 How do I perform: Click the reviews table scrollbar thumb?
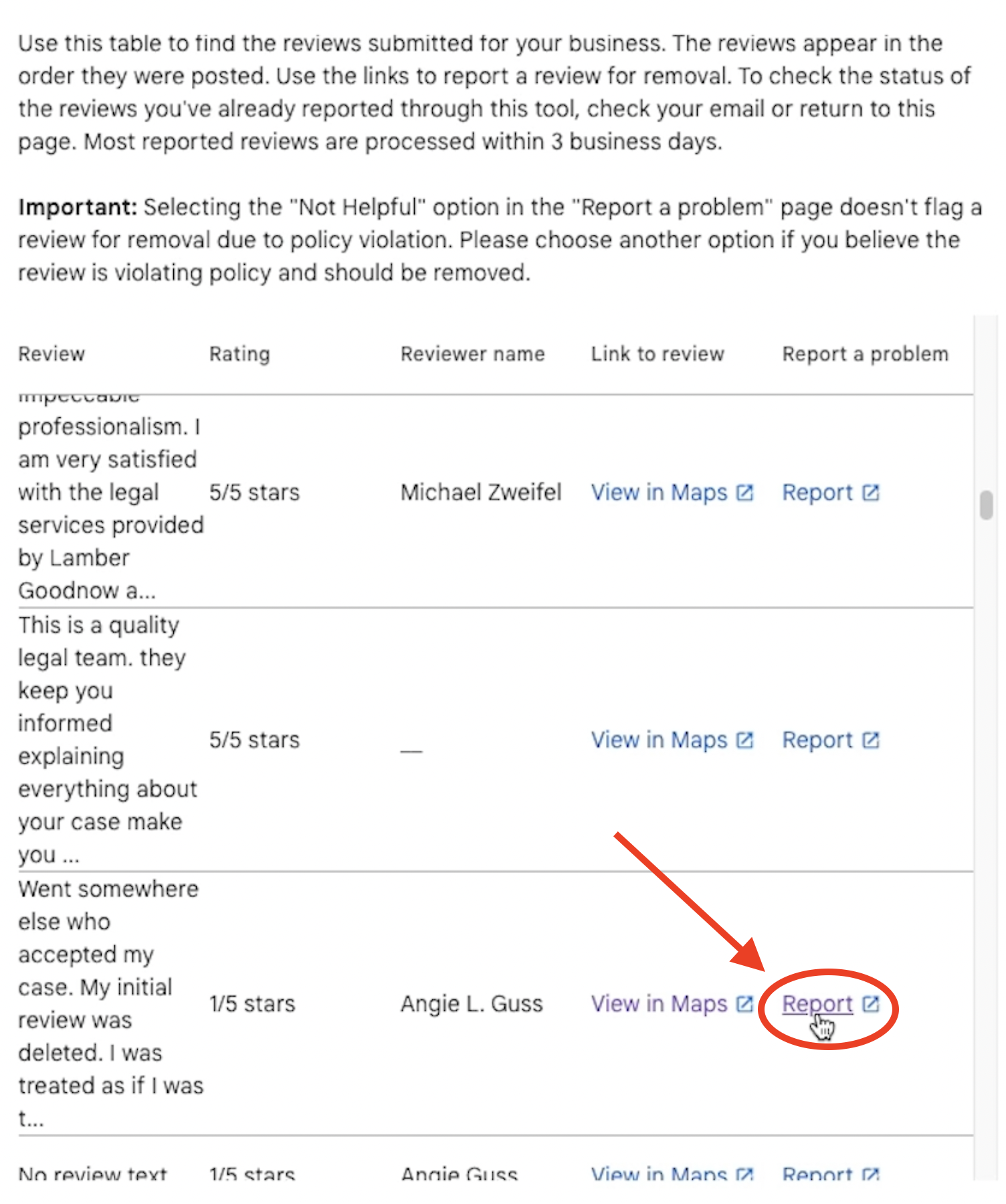point(986,505)
